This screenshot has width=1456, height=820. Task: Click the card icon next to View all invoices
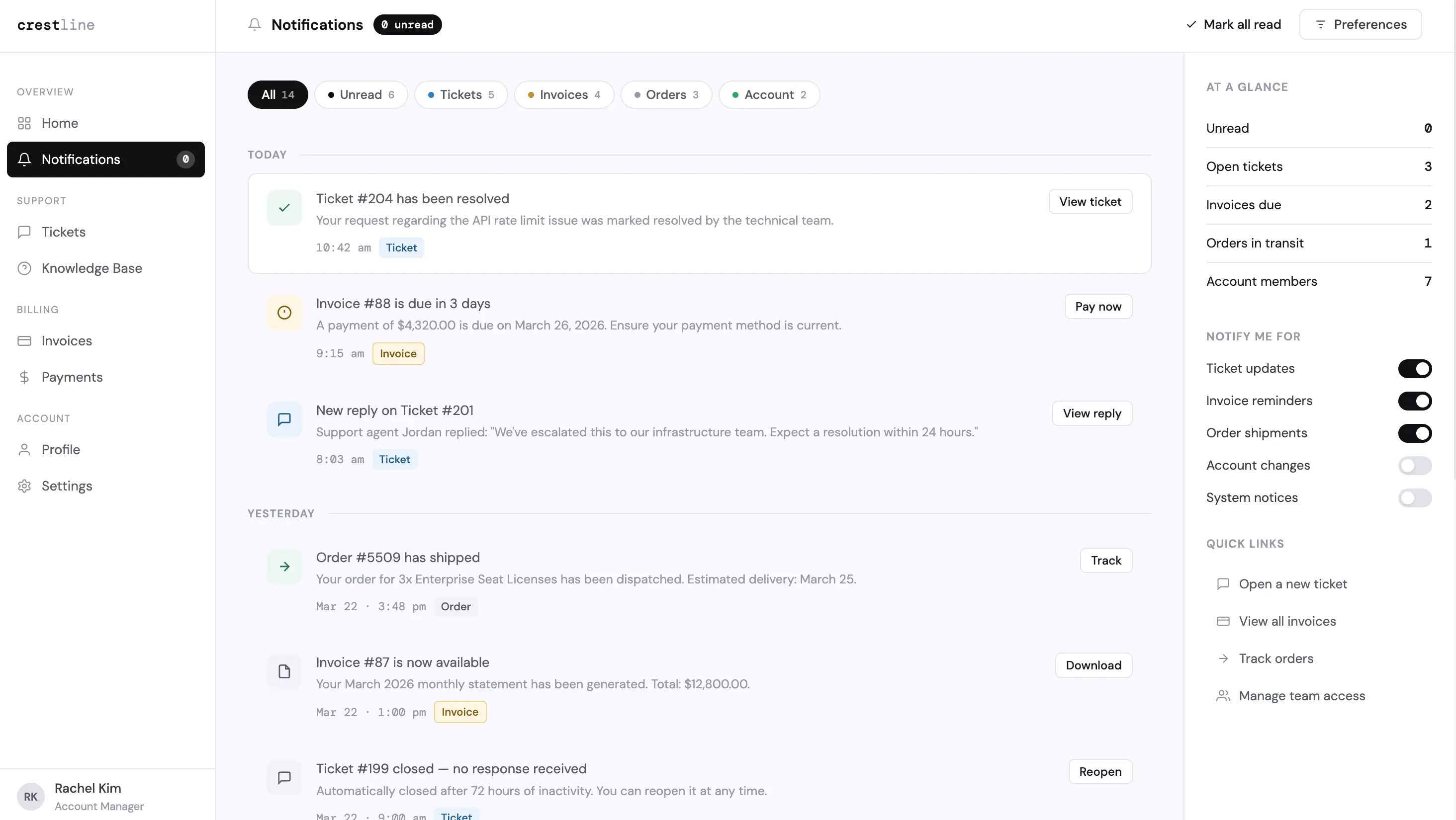click(1223, 621)
